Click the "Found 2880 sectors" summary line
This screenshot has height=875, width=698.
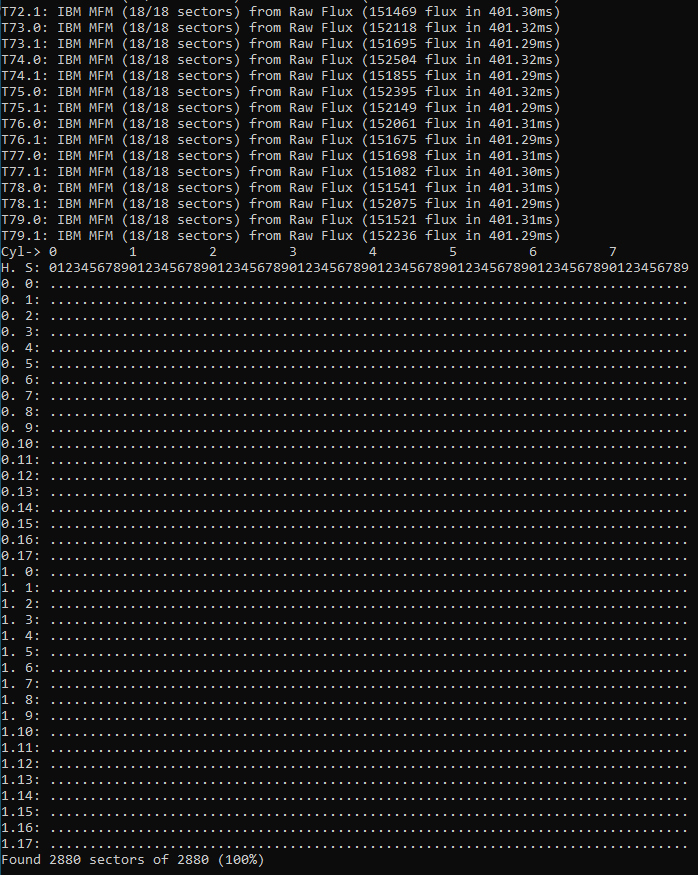pyautogui.click(x=100, y=860)
